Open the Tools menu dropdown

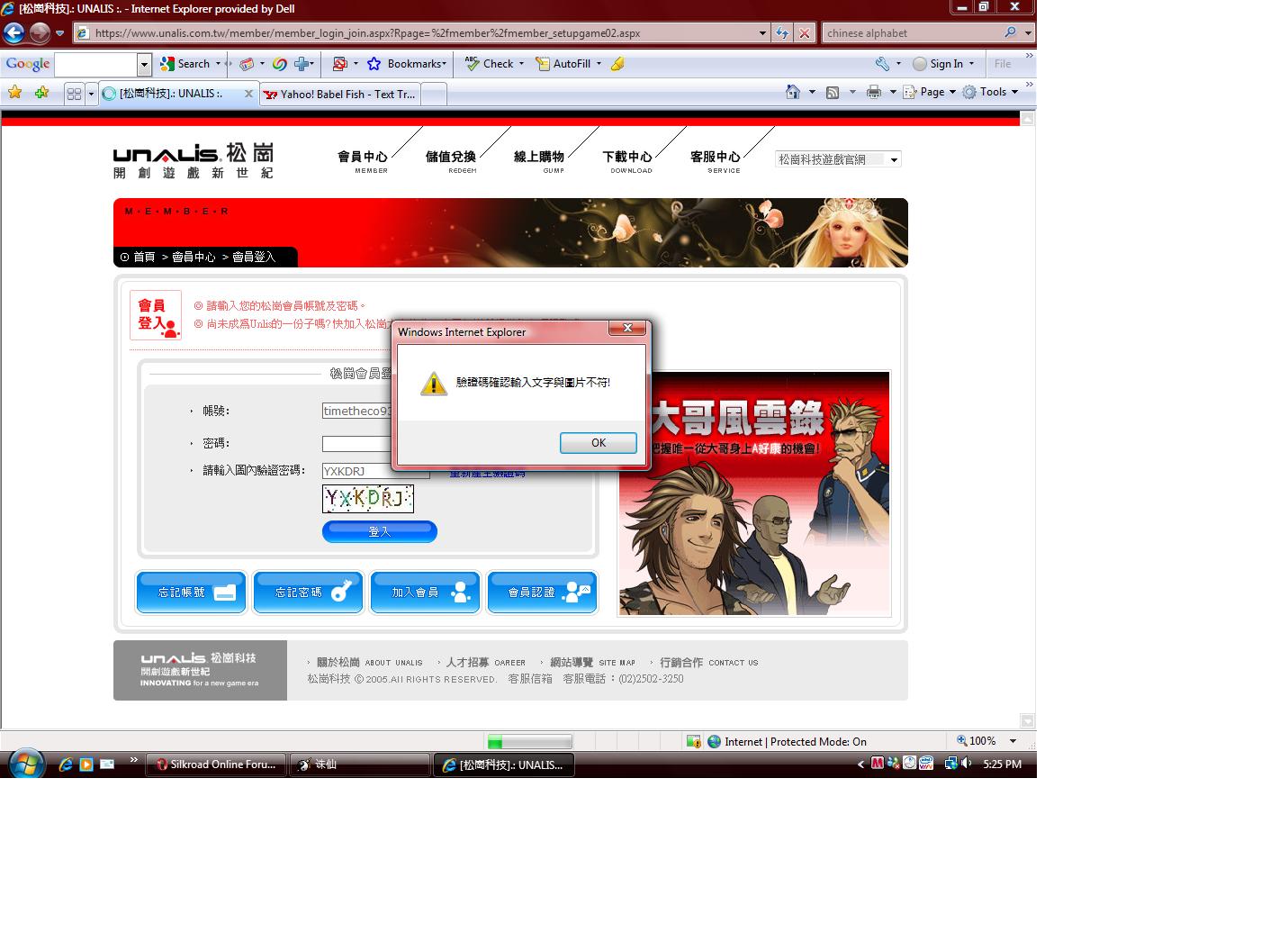(x=991, y=92)
